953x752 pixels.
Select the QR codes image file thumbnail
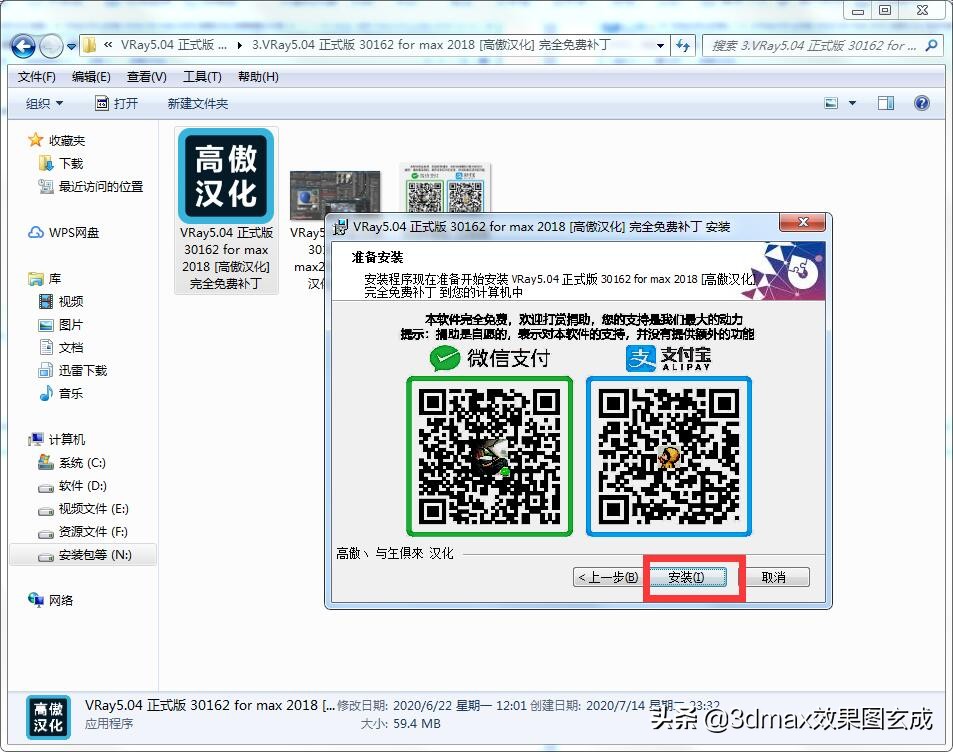(446, 188)
